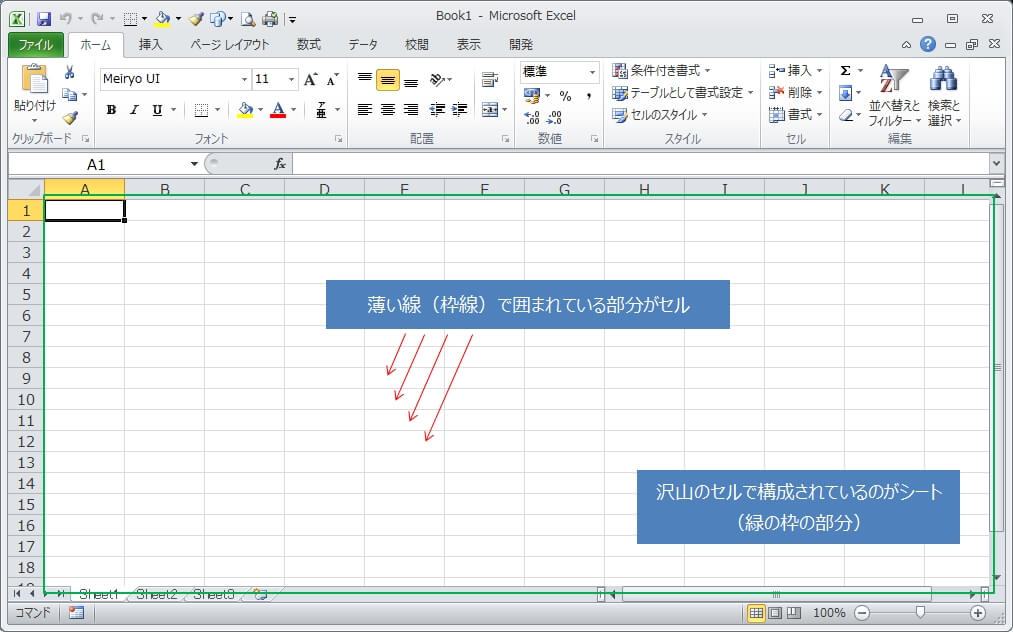Image resolution: width=1013 pixels, height=632 pixels.
Task: Increase font size with the large A icon
Action: click(311, 79)
